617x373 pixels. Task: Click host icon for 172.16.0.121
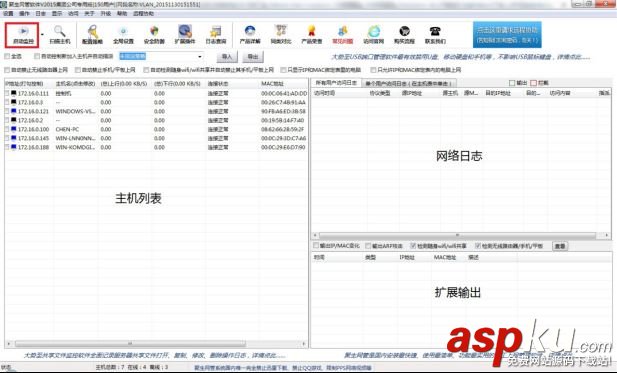click(14, 111)
